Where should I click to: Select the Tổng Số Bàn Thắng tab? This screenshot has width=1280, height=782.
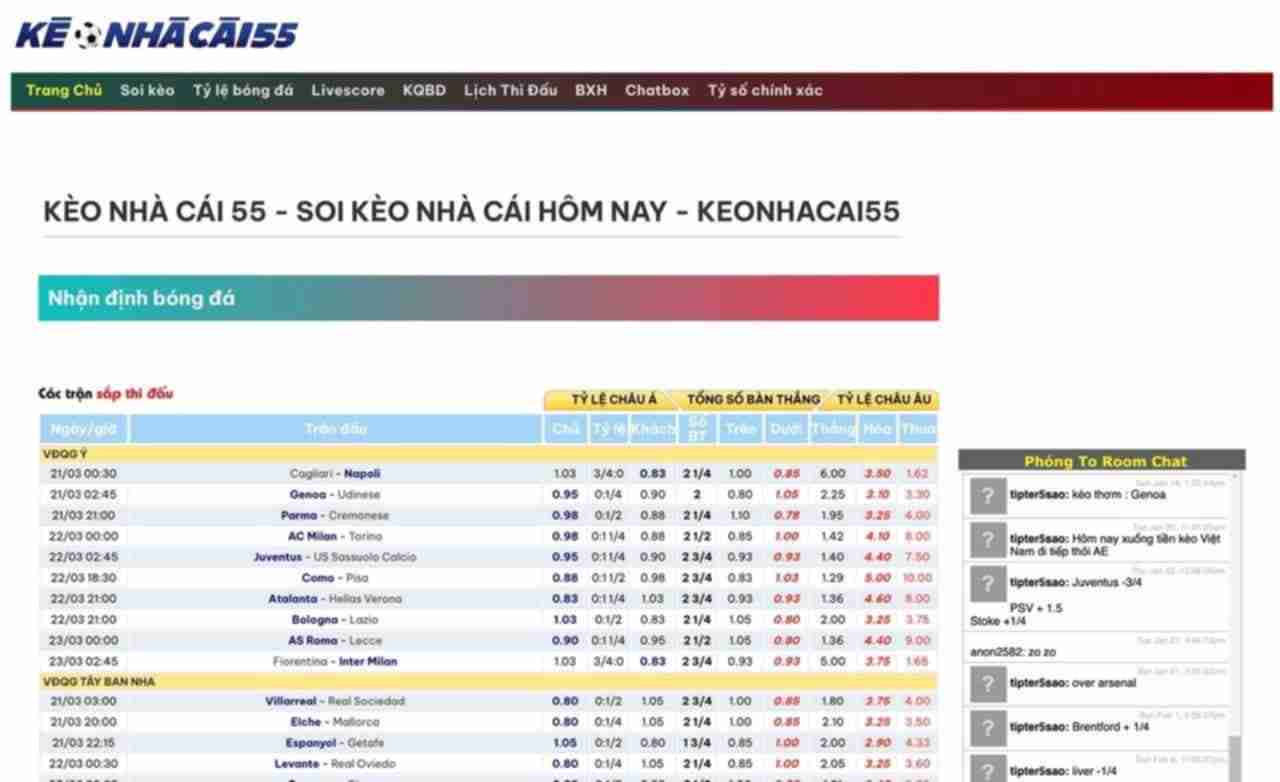click(x=752, y=399)
